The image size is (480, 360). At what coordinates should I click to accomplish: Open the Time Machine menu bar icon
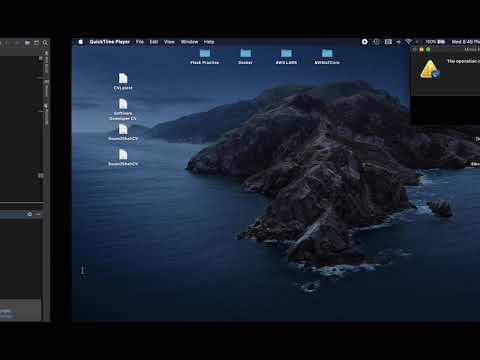coord(376,42)
